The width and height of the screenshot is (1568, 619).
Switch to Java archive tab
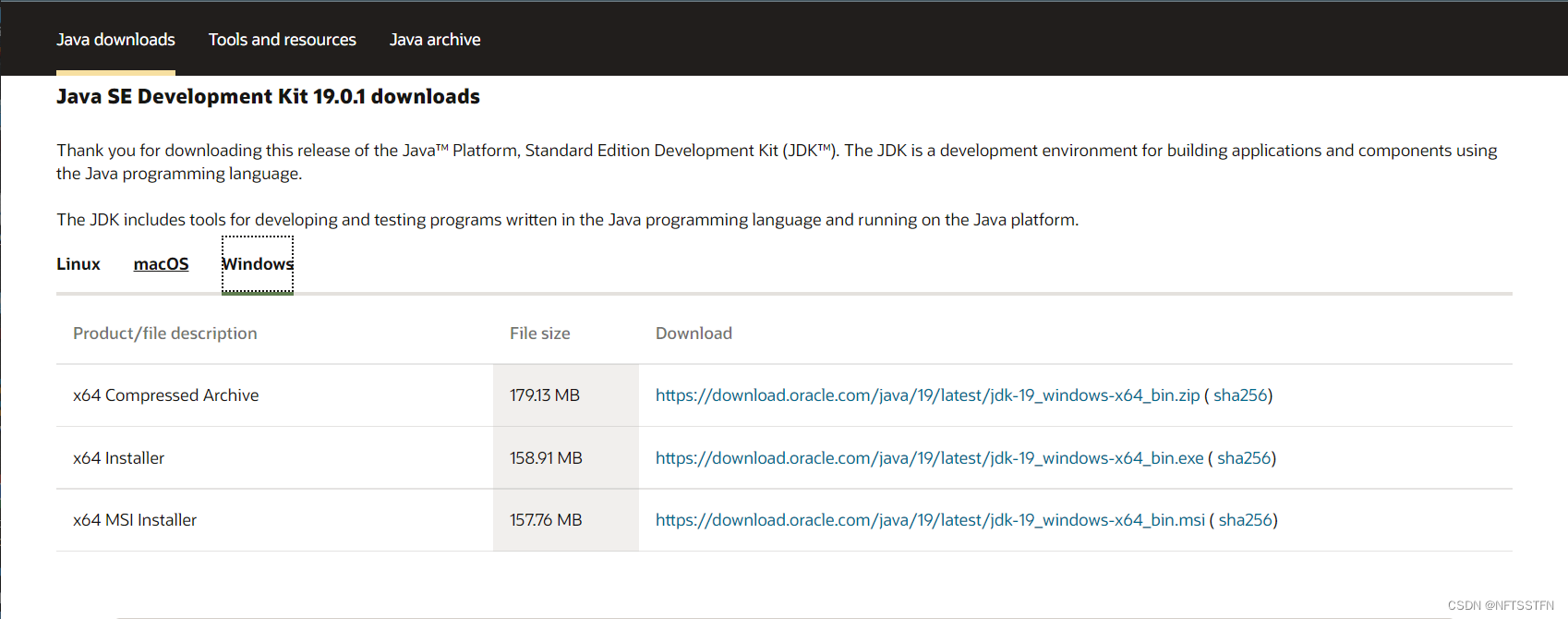click(435, 40)
